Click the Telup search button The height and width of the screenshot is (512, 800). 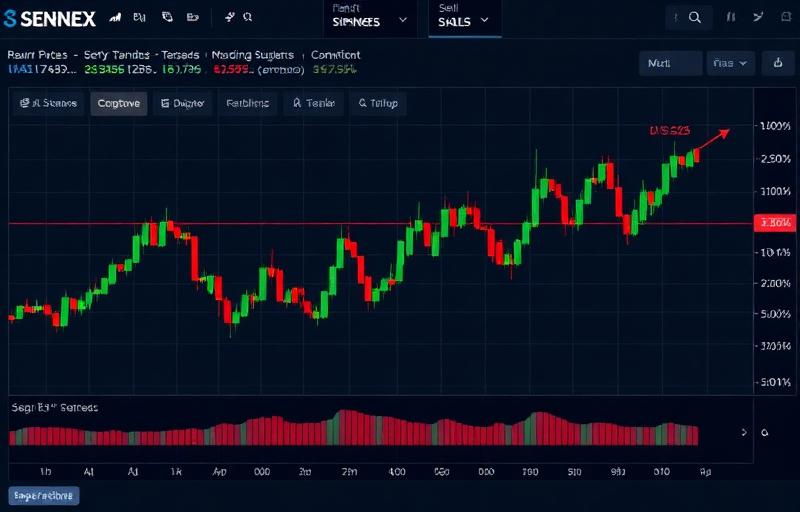pyautogui.click(x=378, y=104)
